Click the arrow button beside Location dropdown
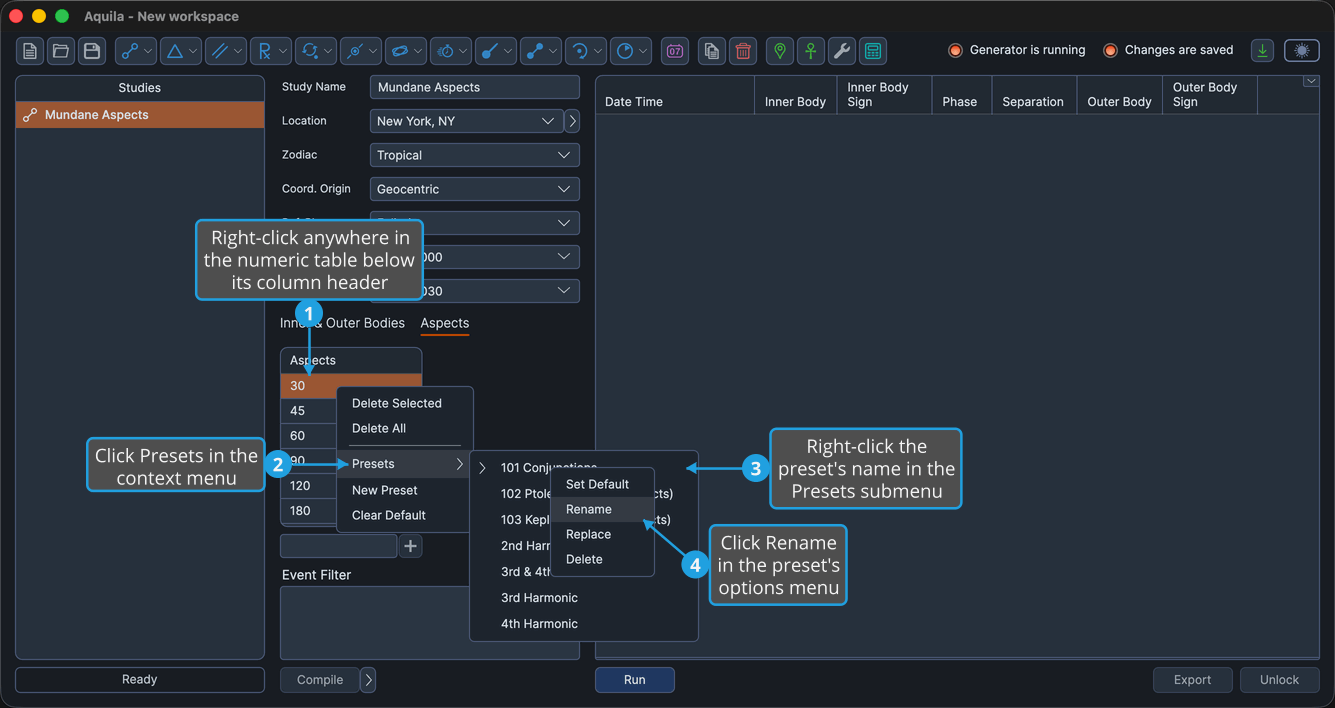The height and width of the screenshot is (708, 1335). (x=572, y=121)
